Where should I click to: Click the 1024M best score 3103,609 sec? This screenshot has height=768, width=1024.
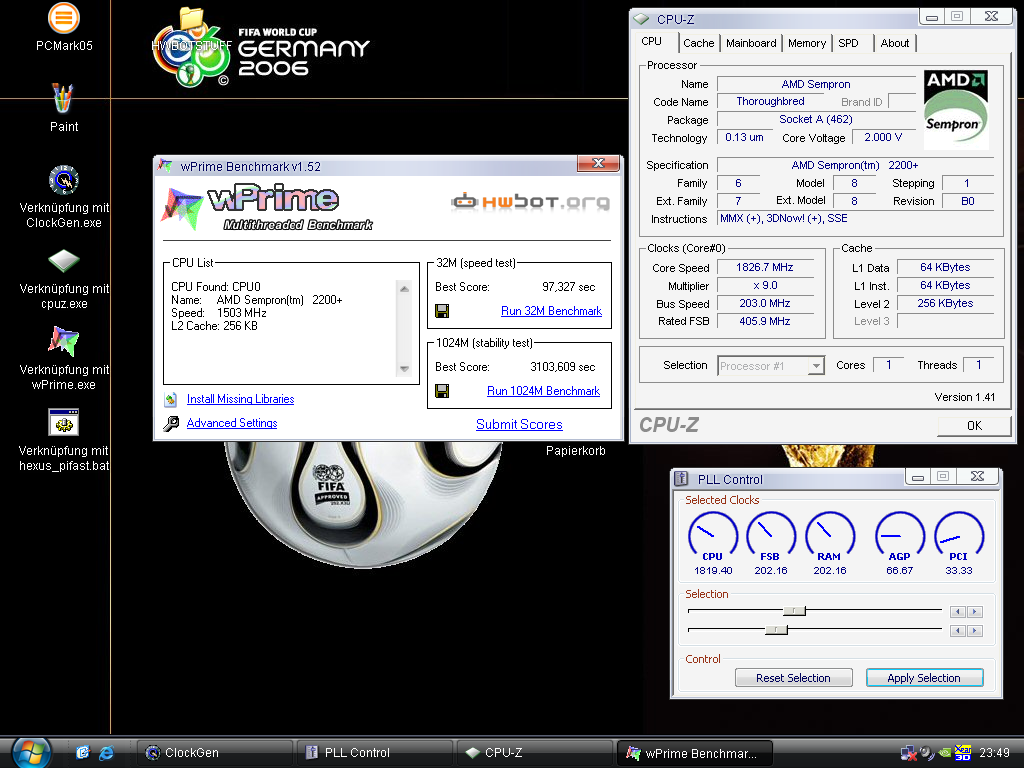(x=562, y=366)
